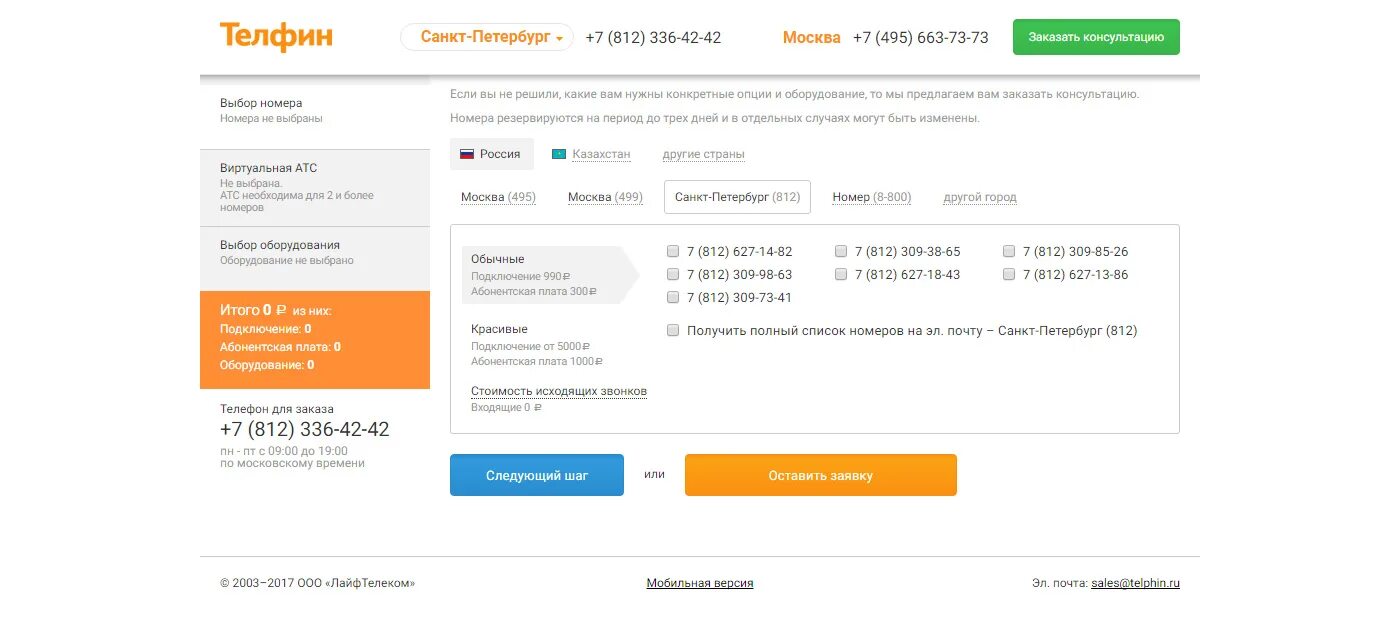Click the Входящие 0 ₽ text
Screen dimensions: 1400x640
point(506,407)
